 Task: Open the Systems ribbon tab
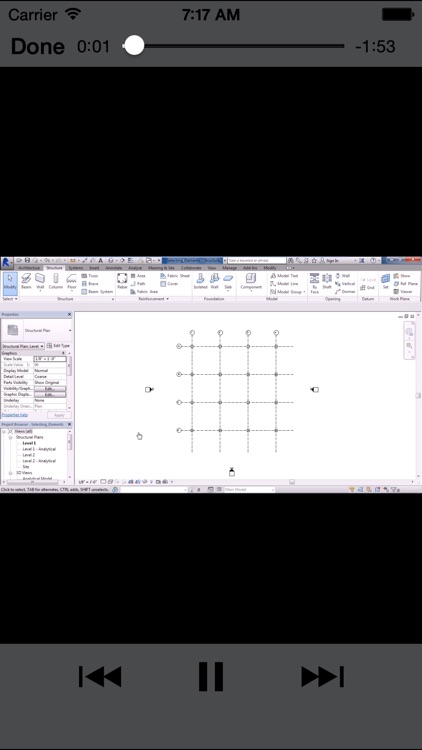click(76, 268)
